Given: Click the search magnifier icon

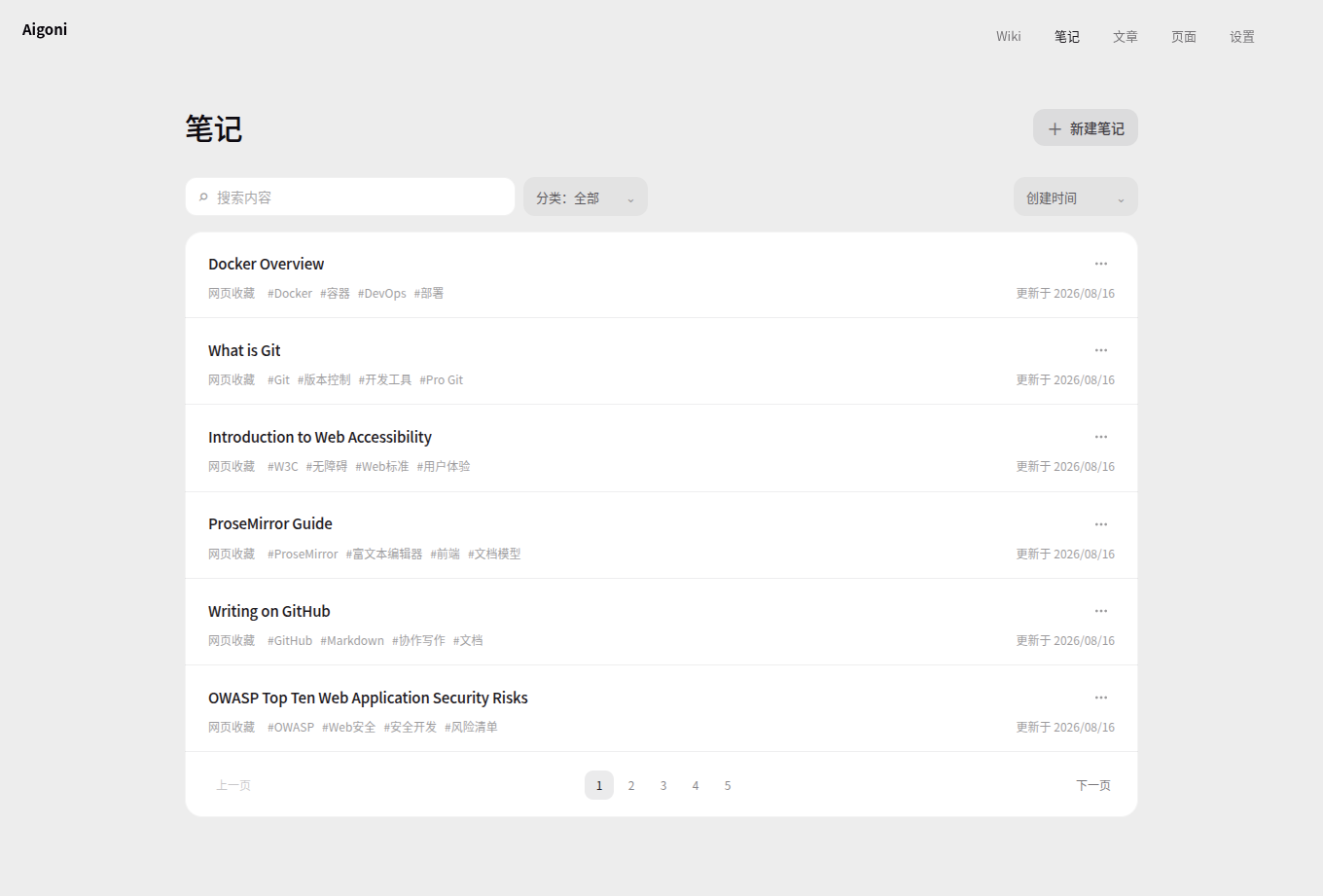Looking at the screenshot, I should point(203,197).
